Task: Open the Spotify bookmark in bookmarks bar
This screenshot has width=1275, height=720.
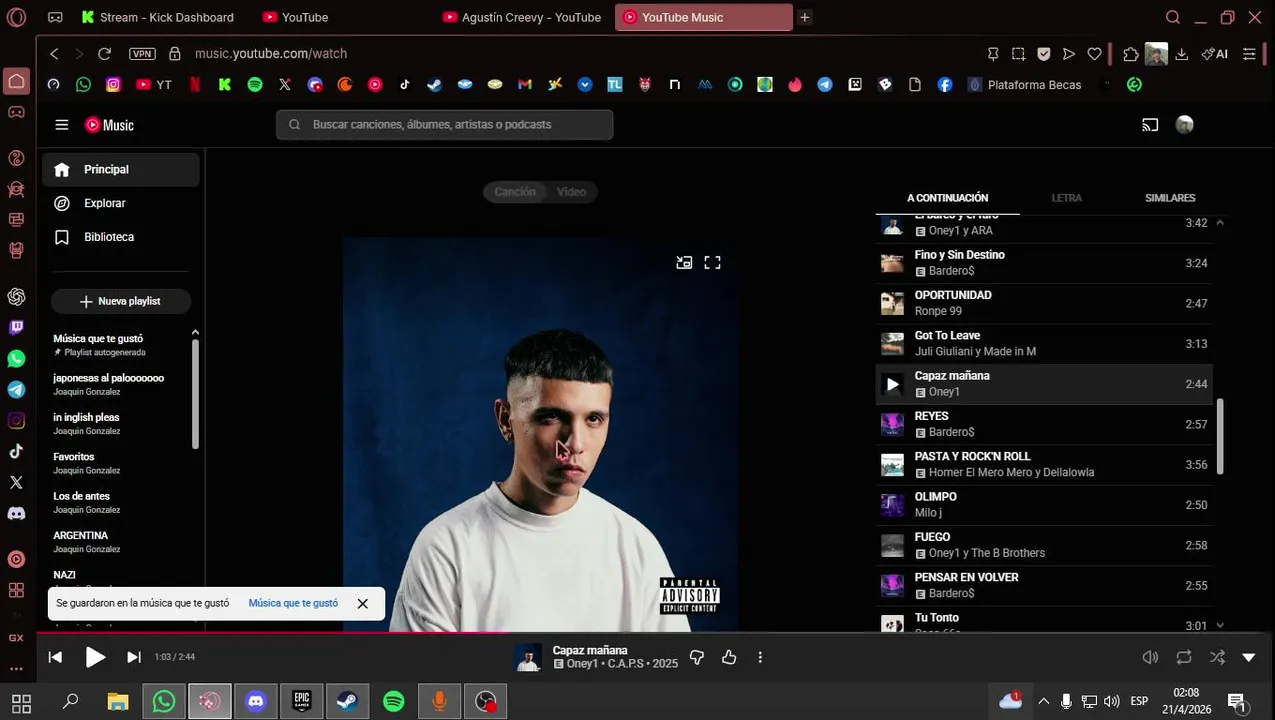Action: tap(255, 85)
